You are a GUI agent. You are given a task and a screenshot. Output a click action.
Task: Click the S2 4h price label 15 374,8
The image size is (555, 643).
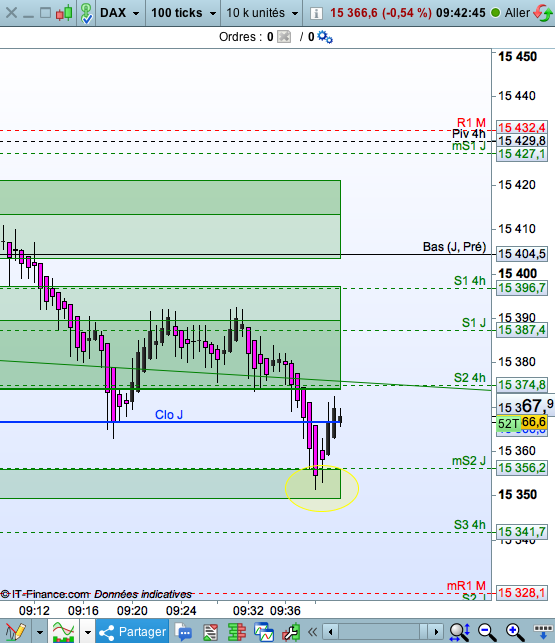click(522, 385)
